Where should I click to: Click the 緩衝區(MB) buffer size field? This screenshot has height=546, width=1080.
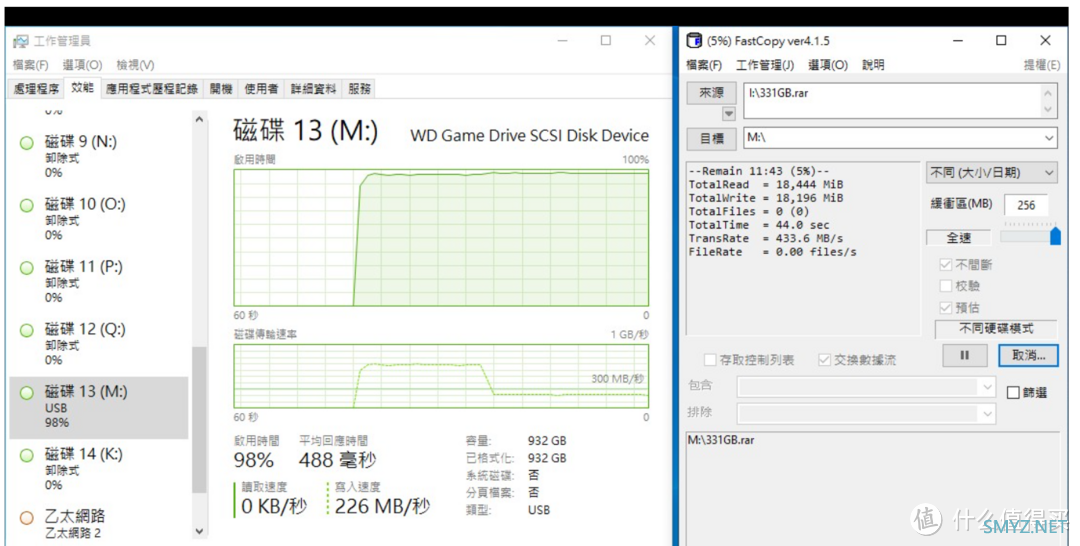(x=1026, y=205)
